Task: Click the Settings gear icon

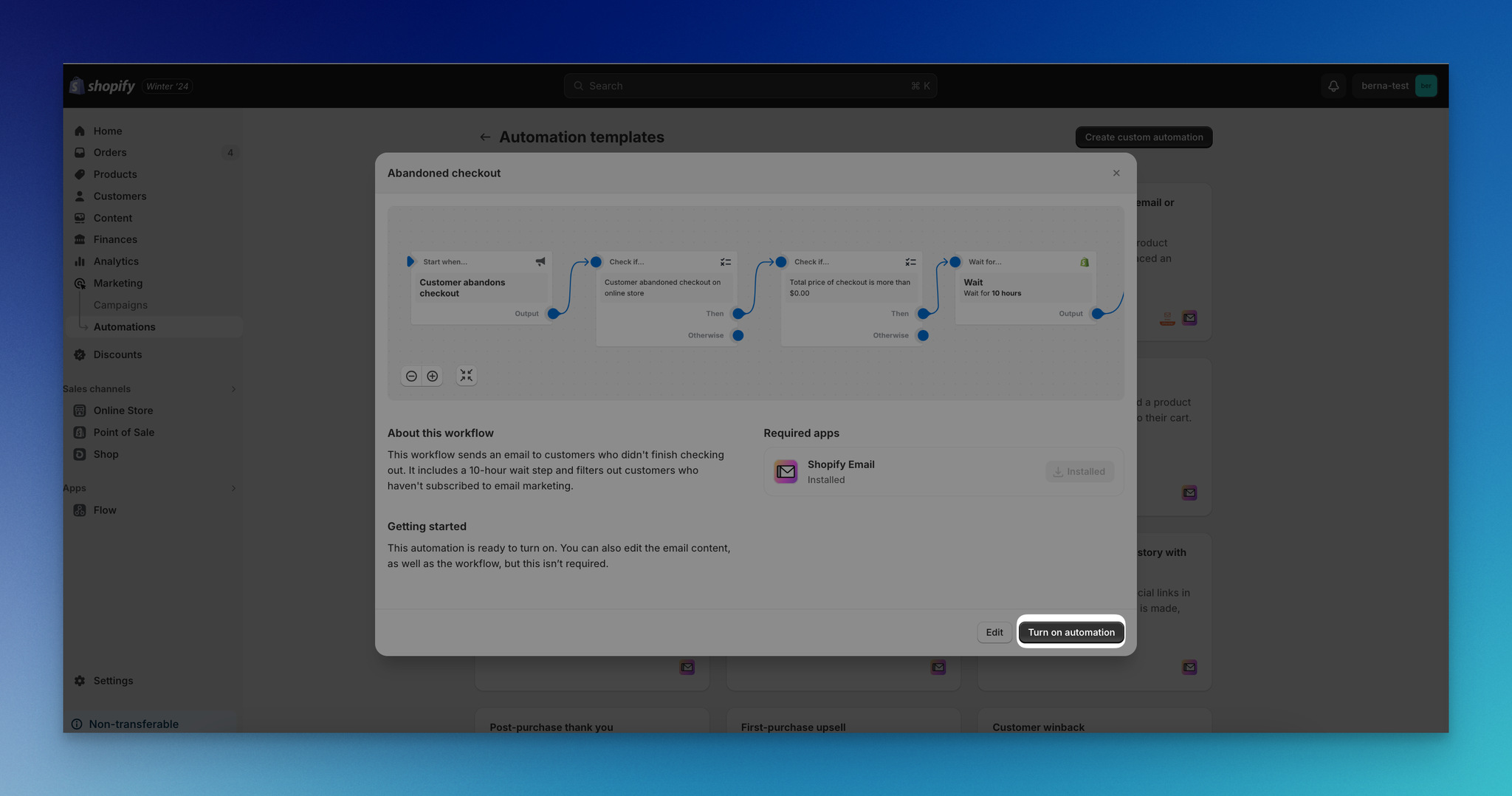Action: point(80,681)
